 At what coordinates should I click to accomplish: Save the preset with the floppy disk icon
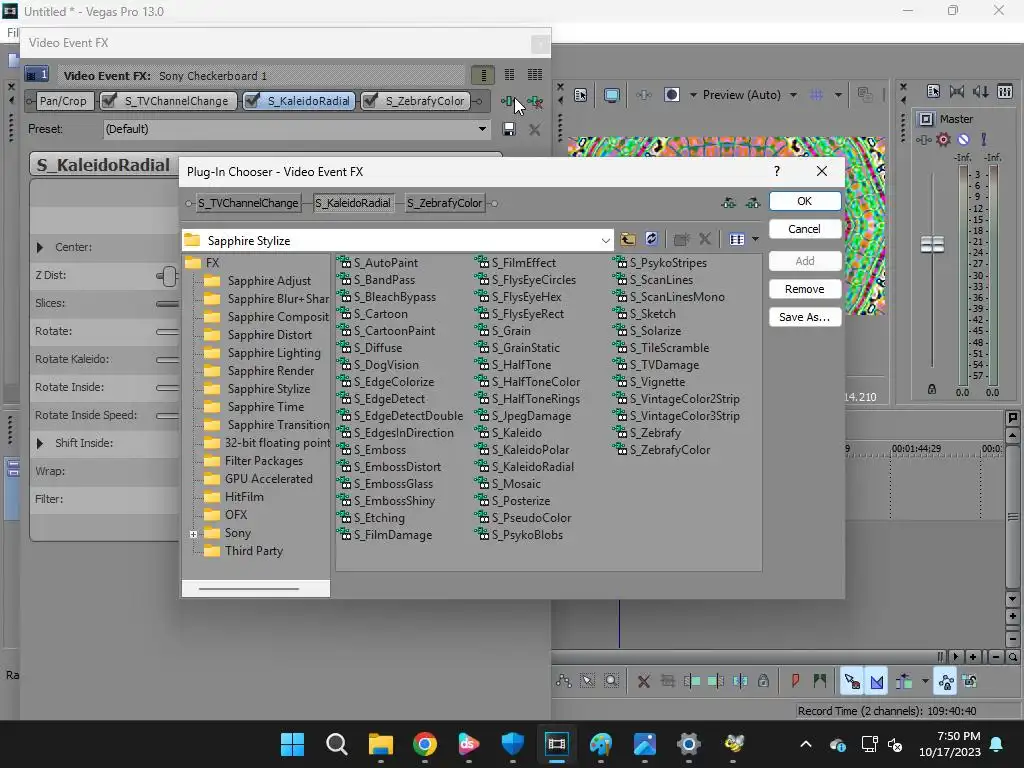(509, 129)
